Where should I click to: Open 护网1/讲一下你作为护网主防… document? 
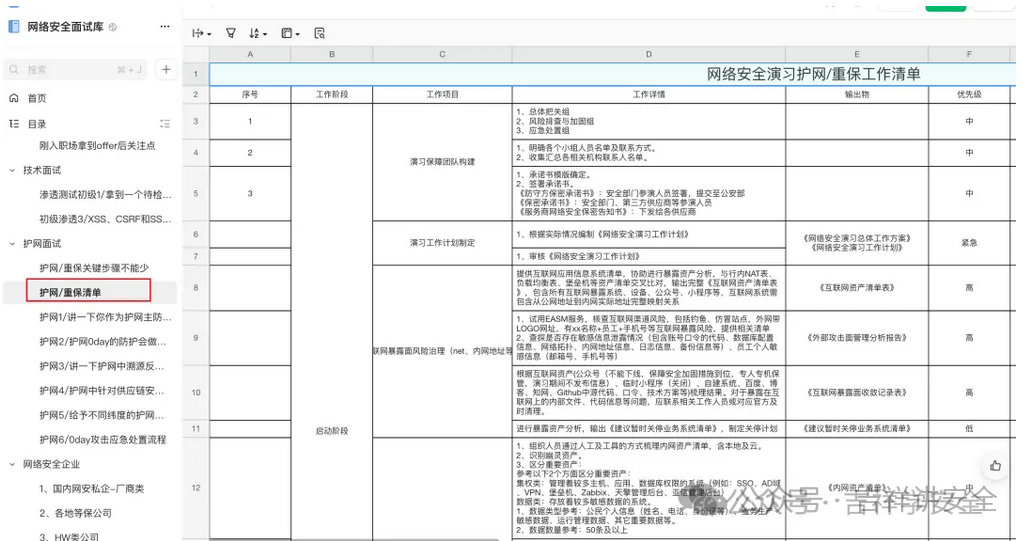click(105, 317)
